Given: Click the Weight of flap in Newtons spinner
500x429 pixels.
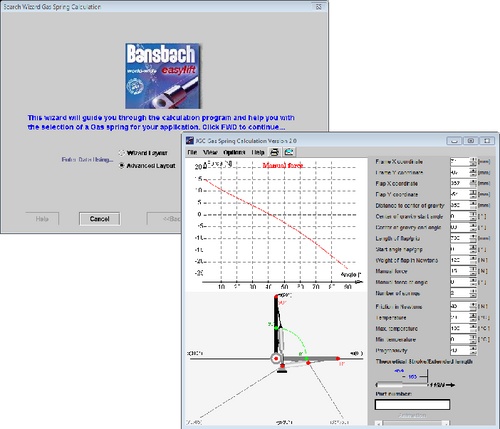Looking at the screenshot, I should click(473, 260).
